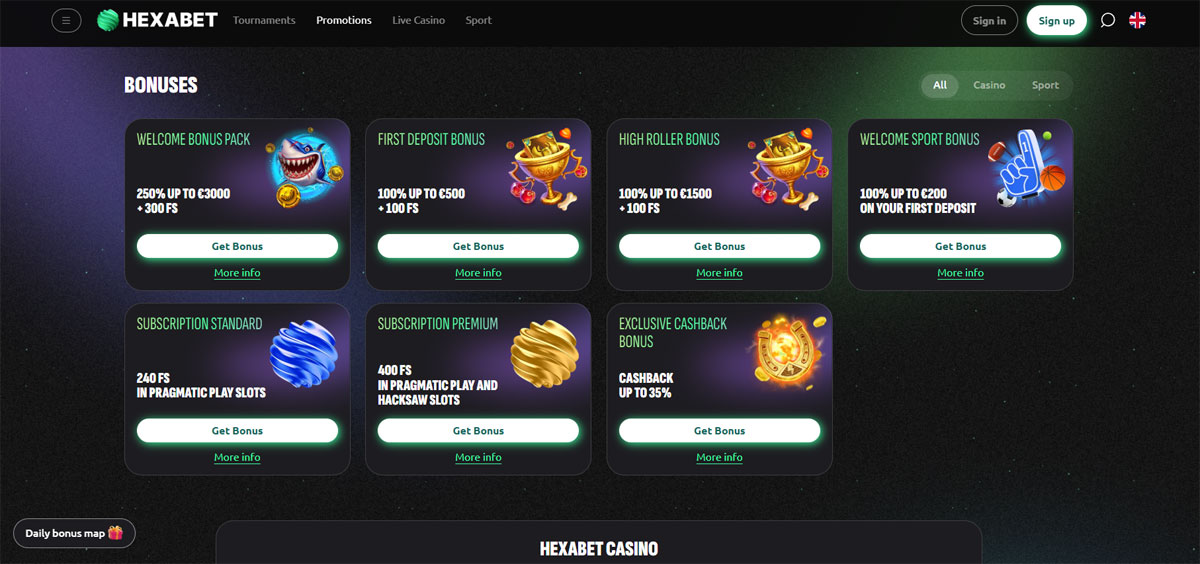Click the blue sphere Subscription Standard icon
Screen dimensions: 1200x564
coord(304,352)
